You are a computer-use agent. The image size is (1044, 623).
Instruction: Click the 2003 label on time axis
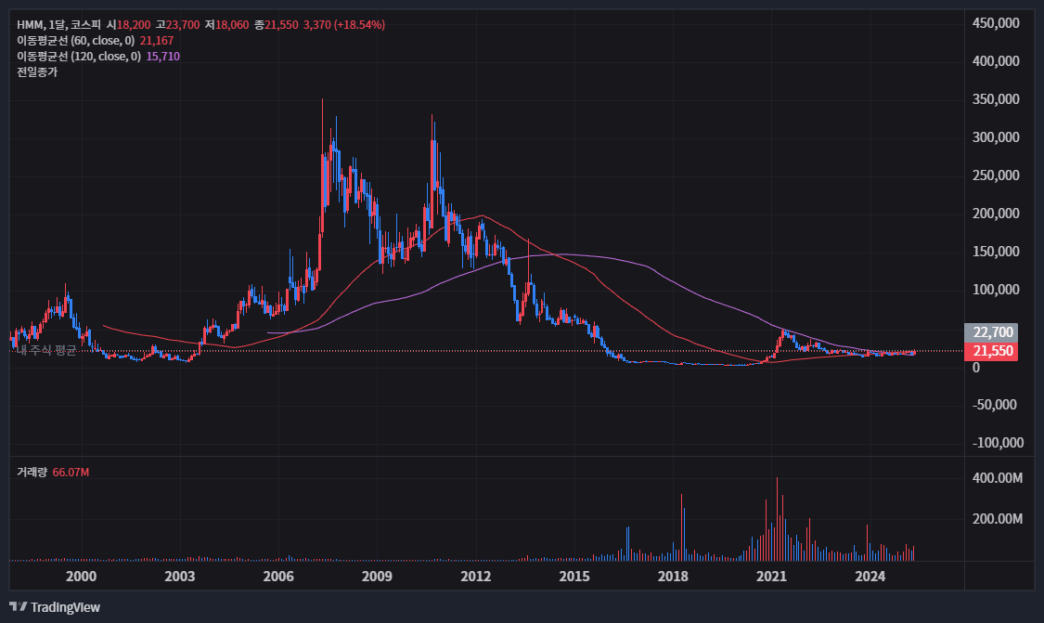click(x=180, y=576)
